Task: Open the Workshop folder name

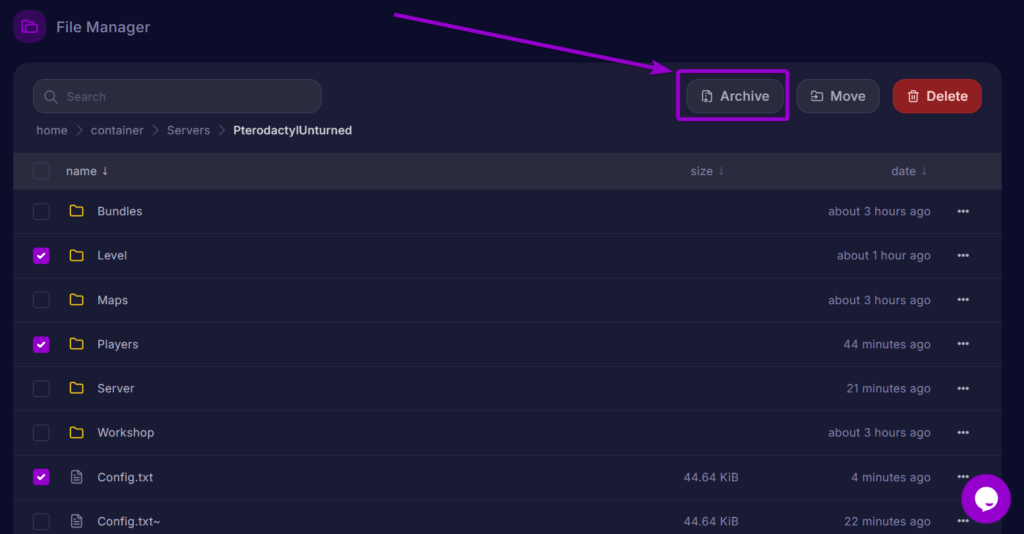Action: [x=125, y=432]
